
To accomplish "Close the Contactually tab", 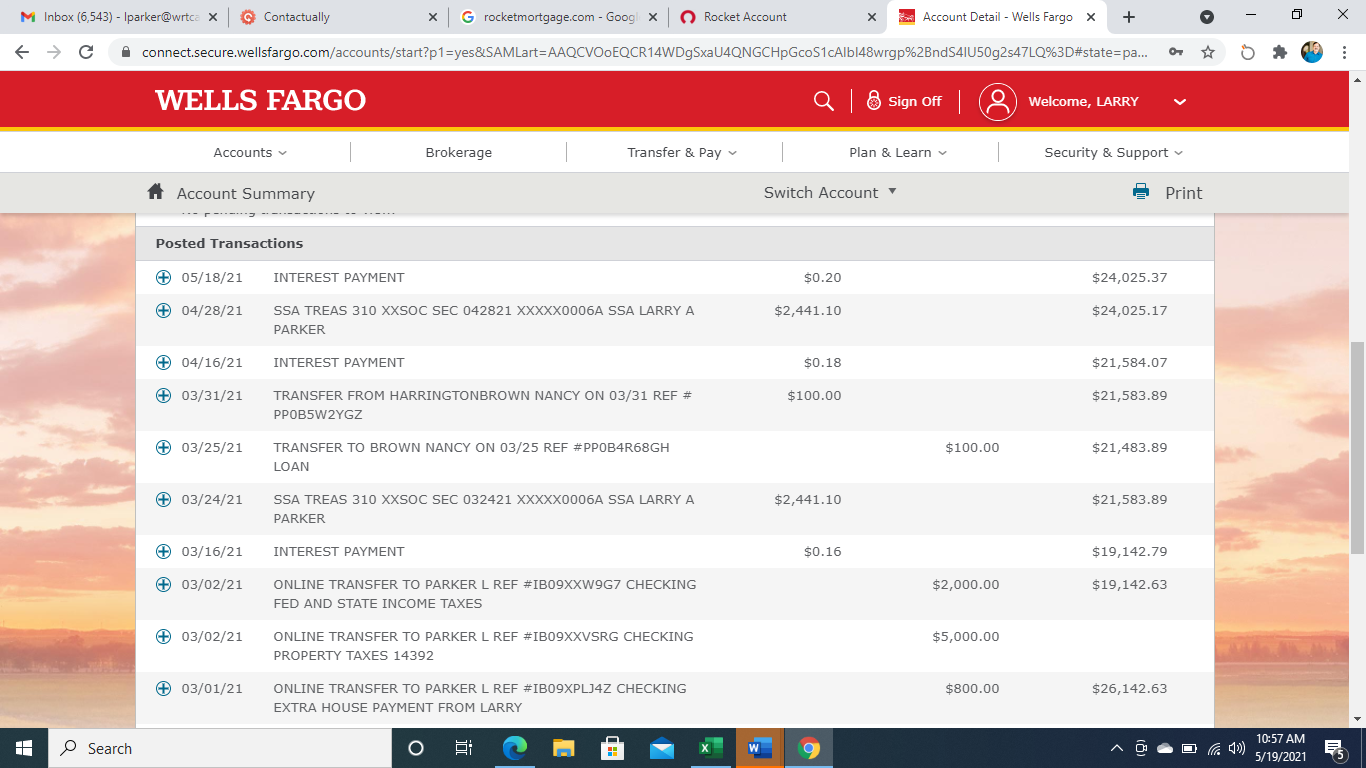I will [x=433, y=17].
